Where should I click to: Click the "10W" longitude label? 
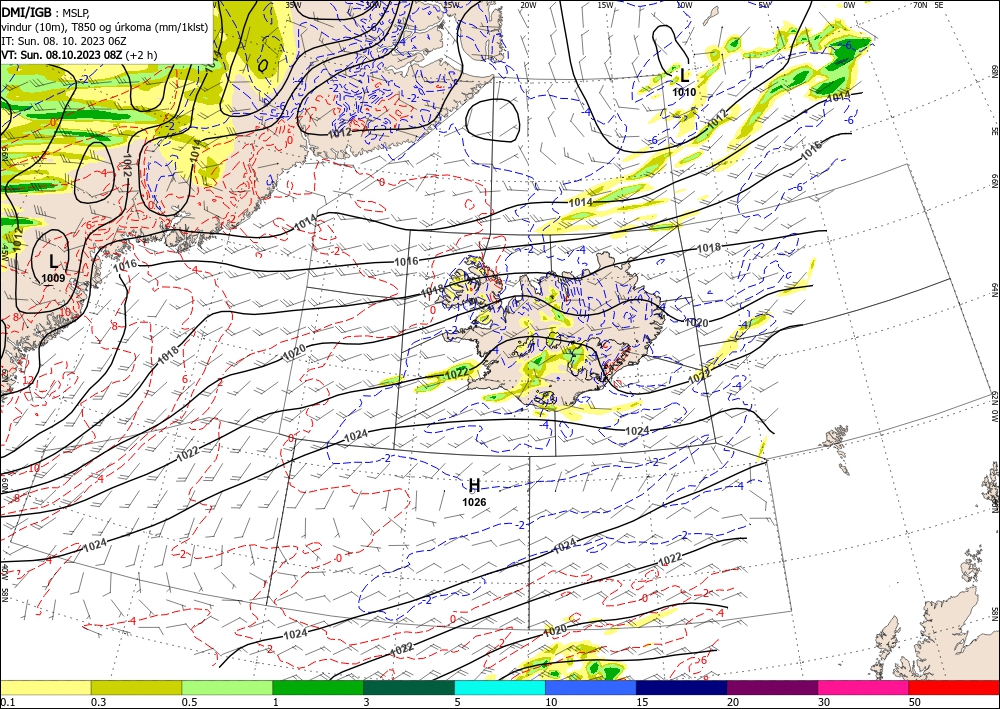684,5
